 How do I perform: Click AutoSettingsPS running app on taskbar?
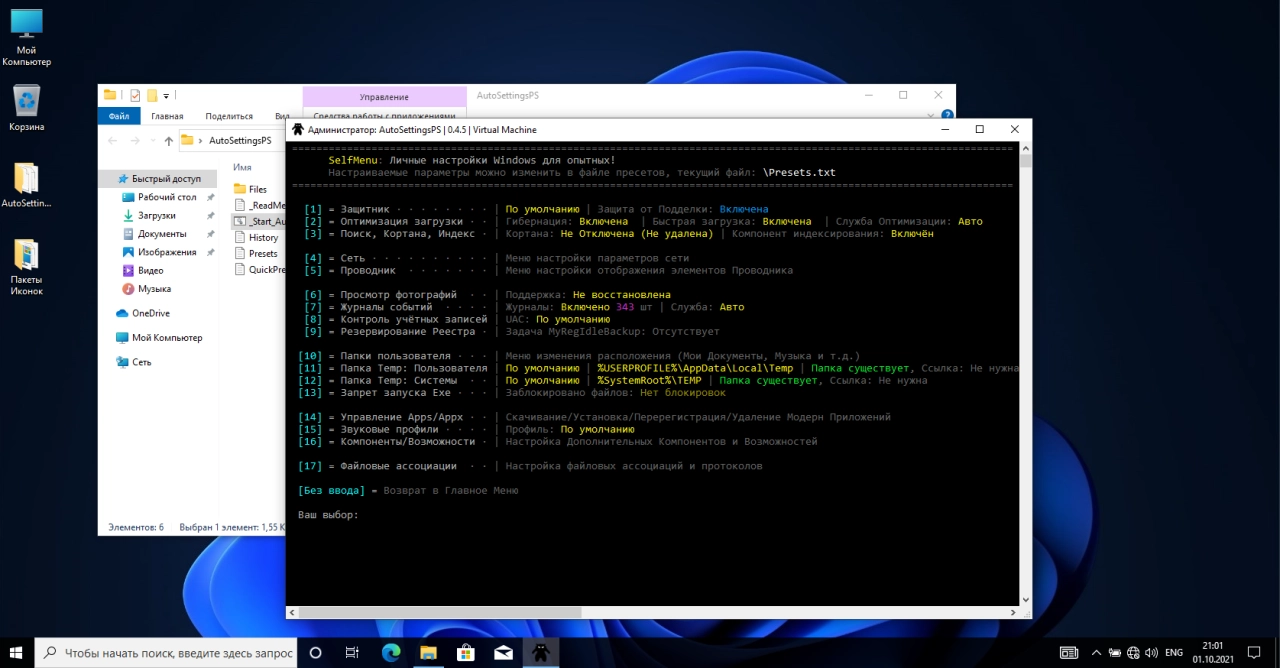540,652
